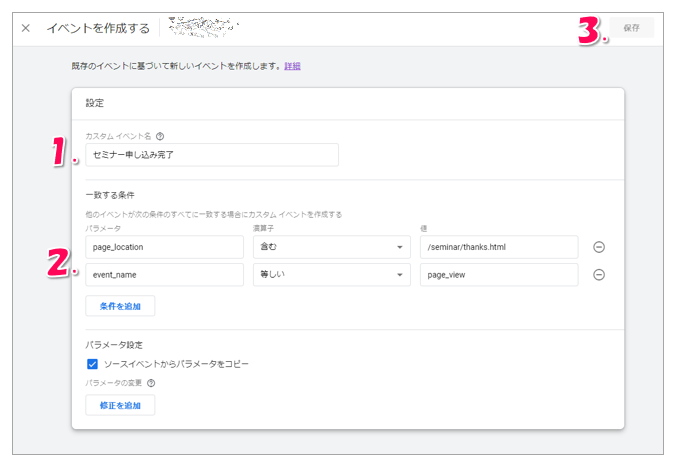Close the イベントを作成する panel
Viewport: 674px width, 463px height.
pyautogui.click(x=26, y=28)
